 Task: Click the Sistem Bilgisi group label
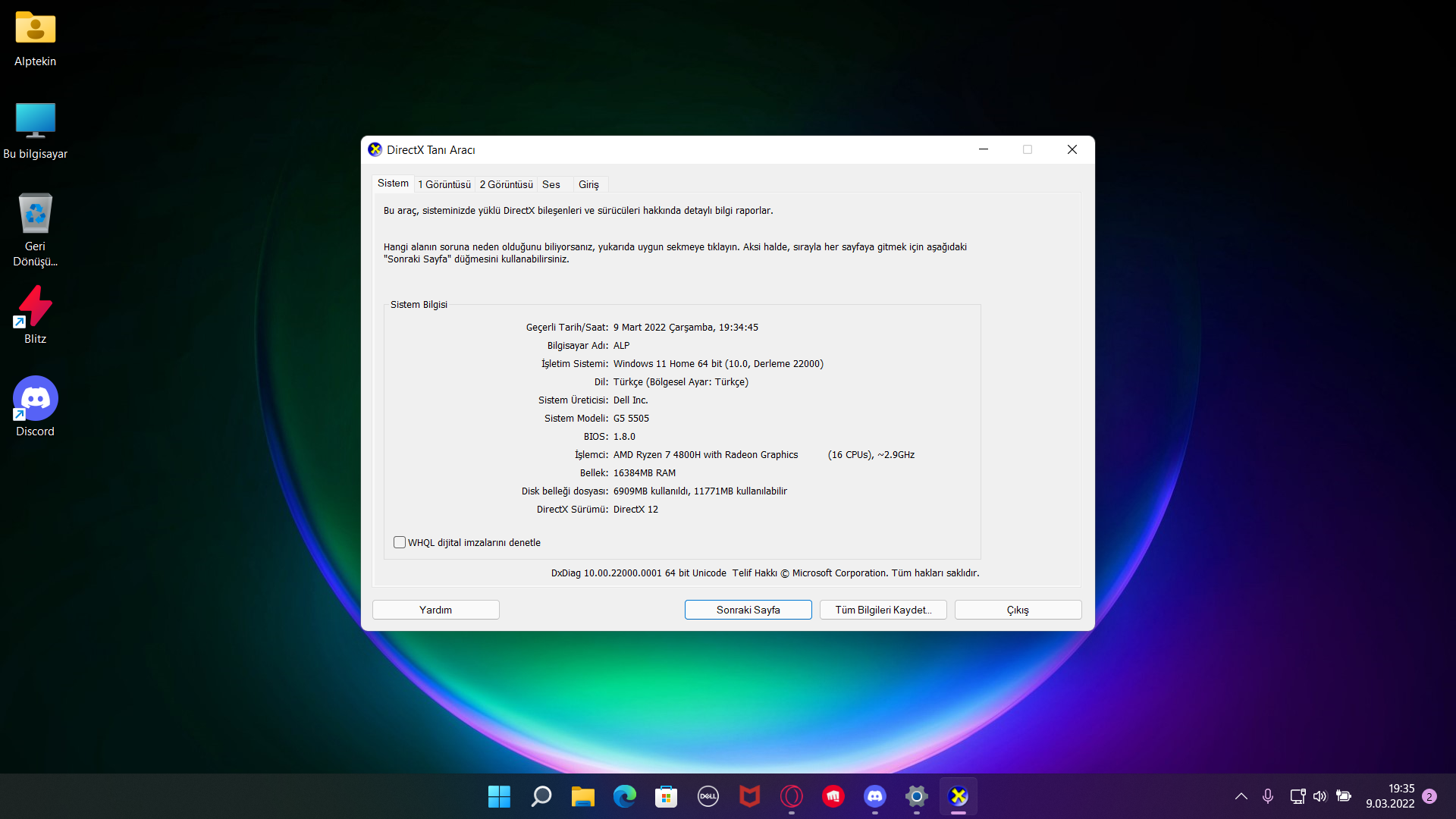pos(419,305)
